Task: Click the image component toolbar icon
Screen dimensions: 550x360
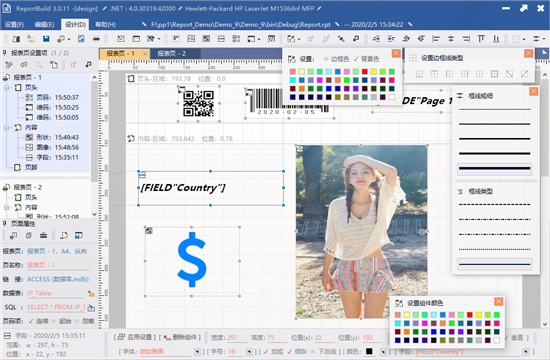Action: (191, 39)
